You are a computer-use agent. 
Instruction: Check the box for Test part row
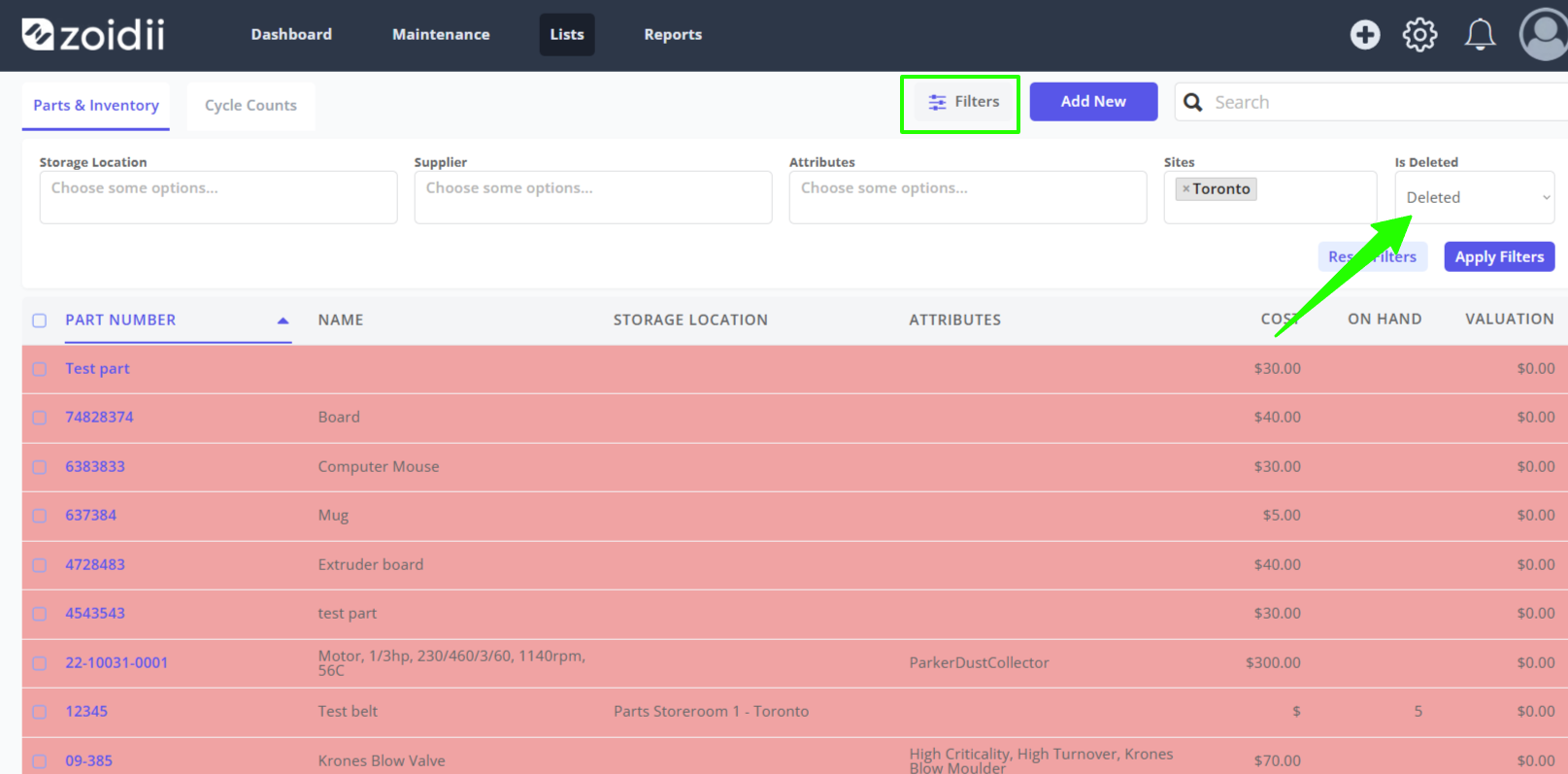pyautogui.click(x=40, y=369)
